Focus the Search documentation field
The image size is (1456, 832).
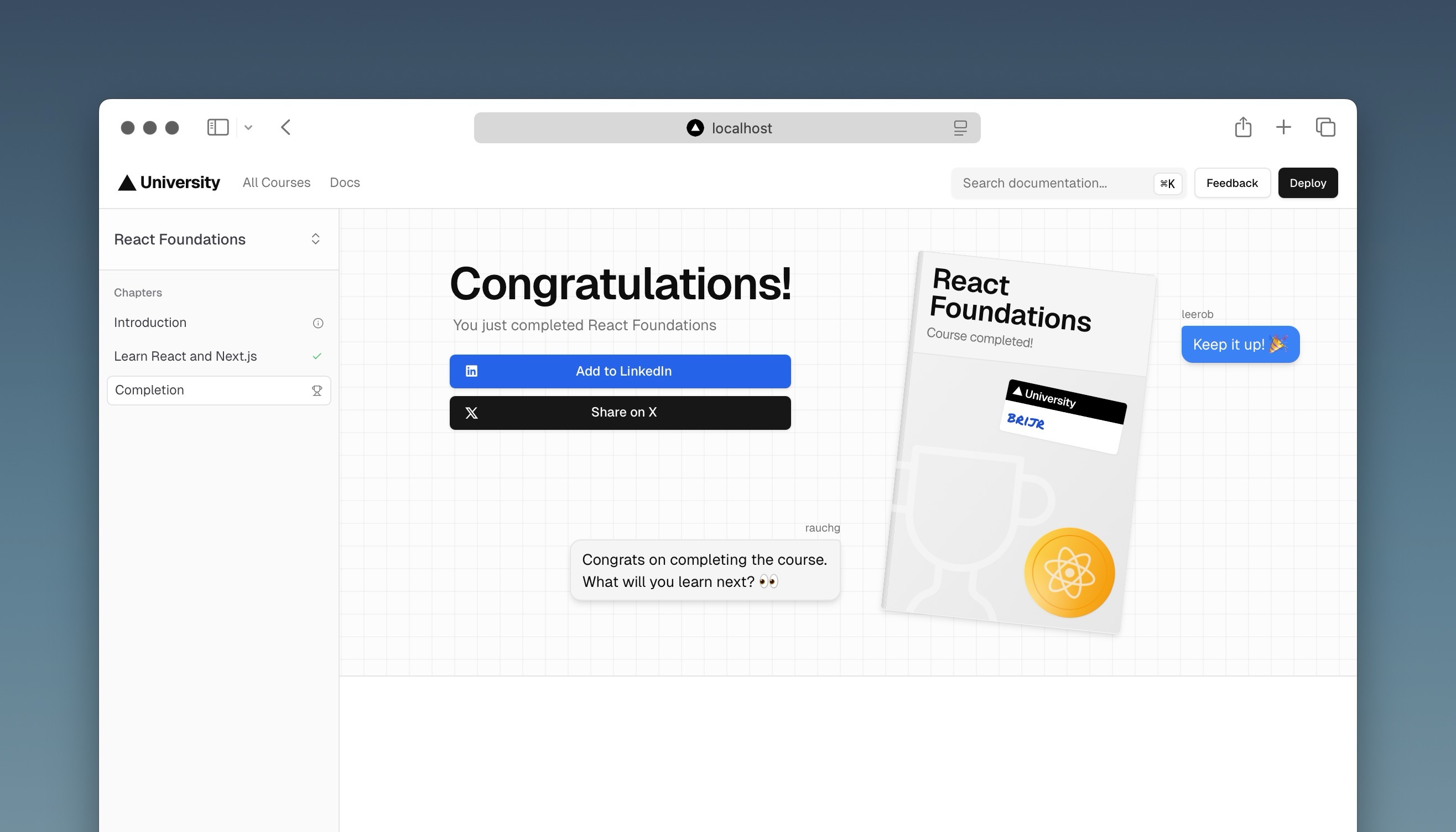1069,184
